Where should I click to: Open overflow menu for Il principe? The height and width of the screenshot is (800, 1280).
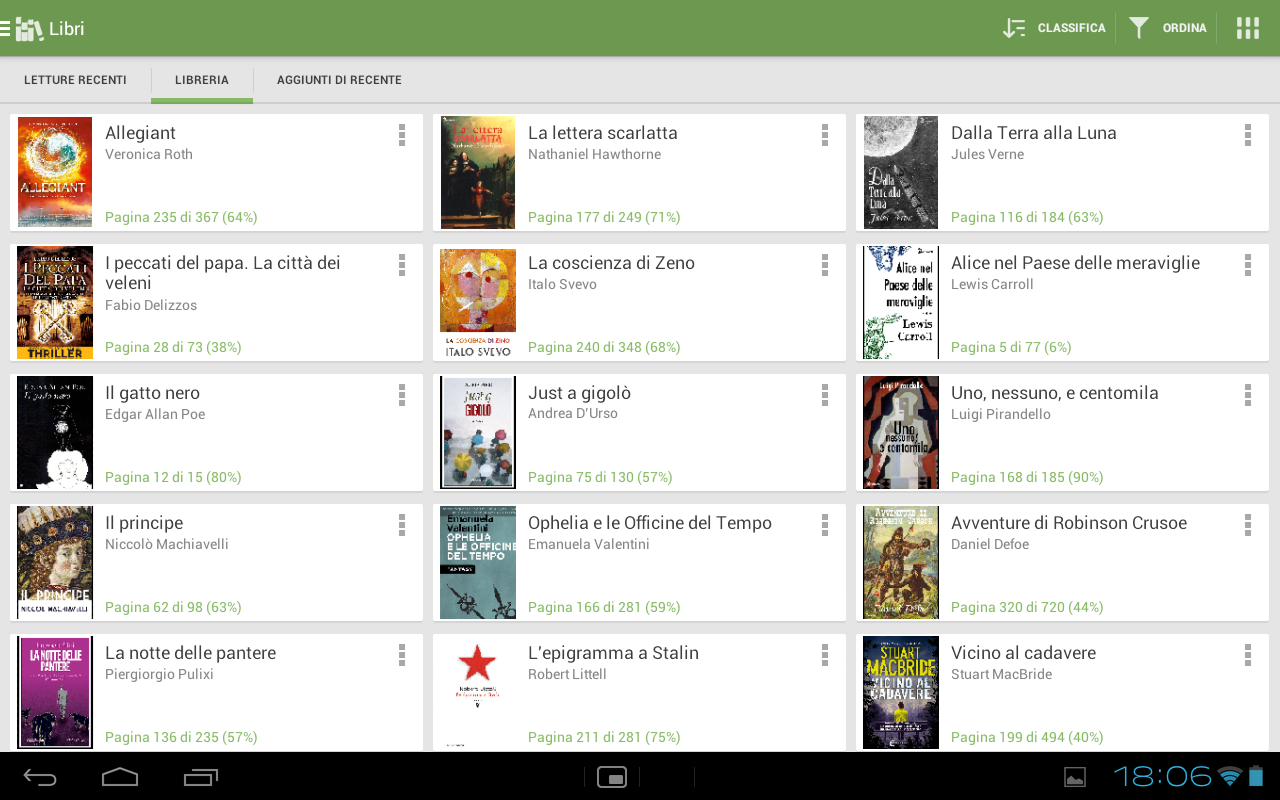(402, 525)
